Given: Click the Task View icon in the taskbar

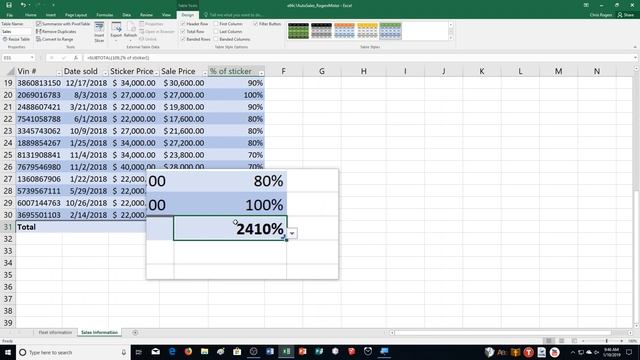Looking at the screenshot, I should pyautogui.click(x=138, y=352).
